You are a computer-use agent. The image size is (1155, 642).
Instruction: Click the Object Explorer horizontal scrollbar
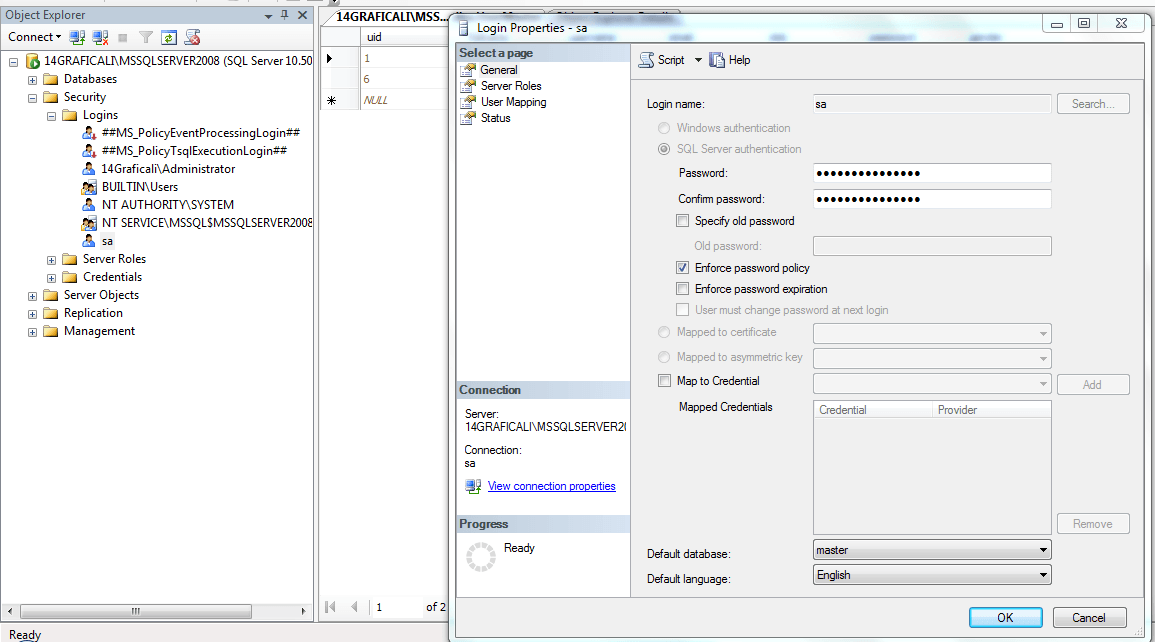pos(157,611)
